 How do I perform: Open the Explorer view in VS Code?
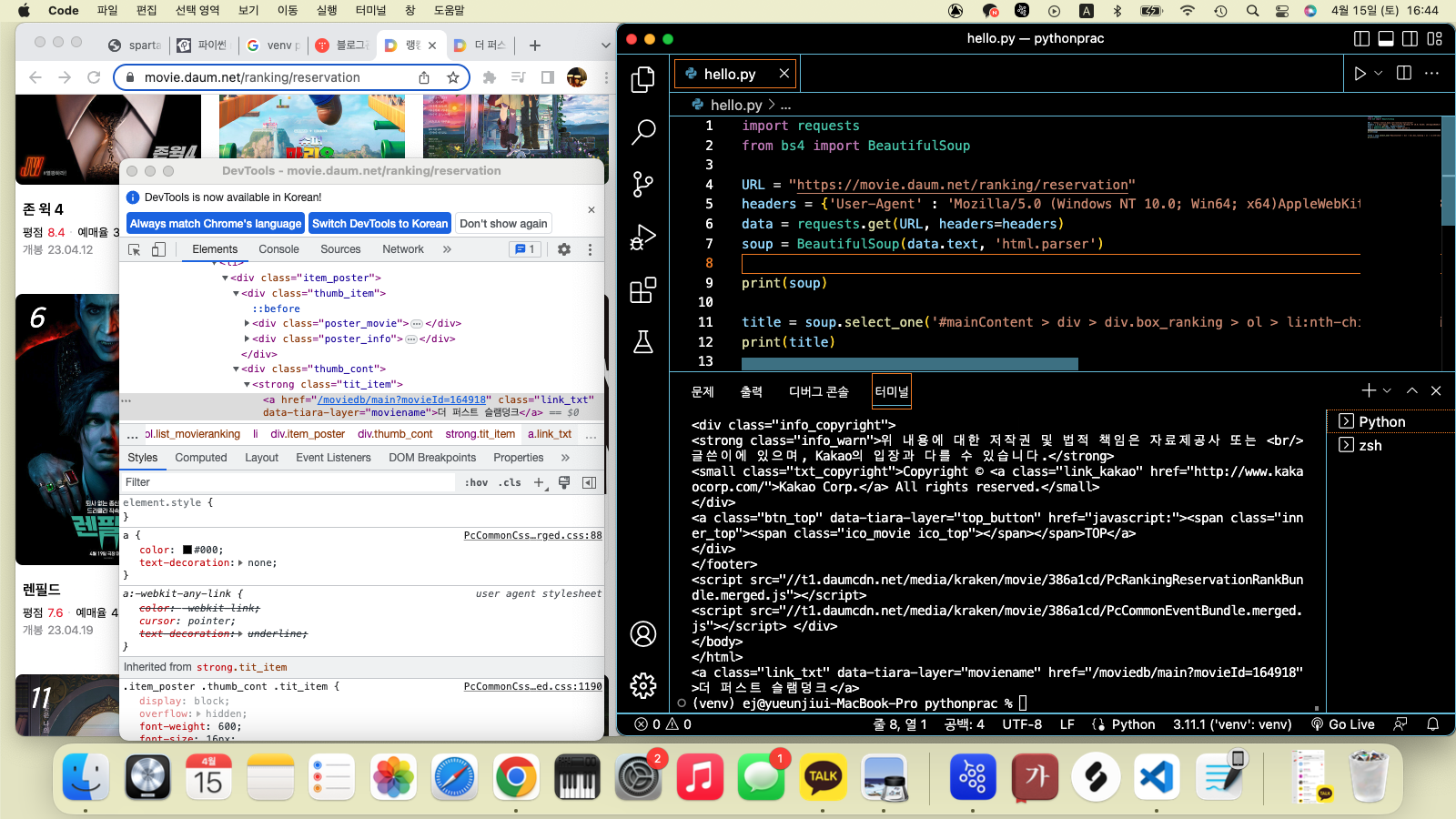click(x=643, y=80)
